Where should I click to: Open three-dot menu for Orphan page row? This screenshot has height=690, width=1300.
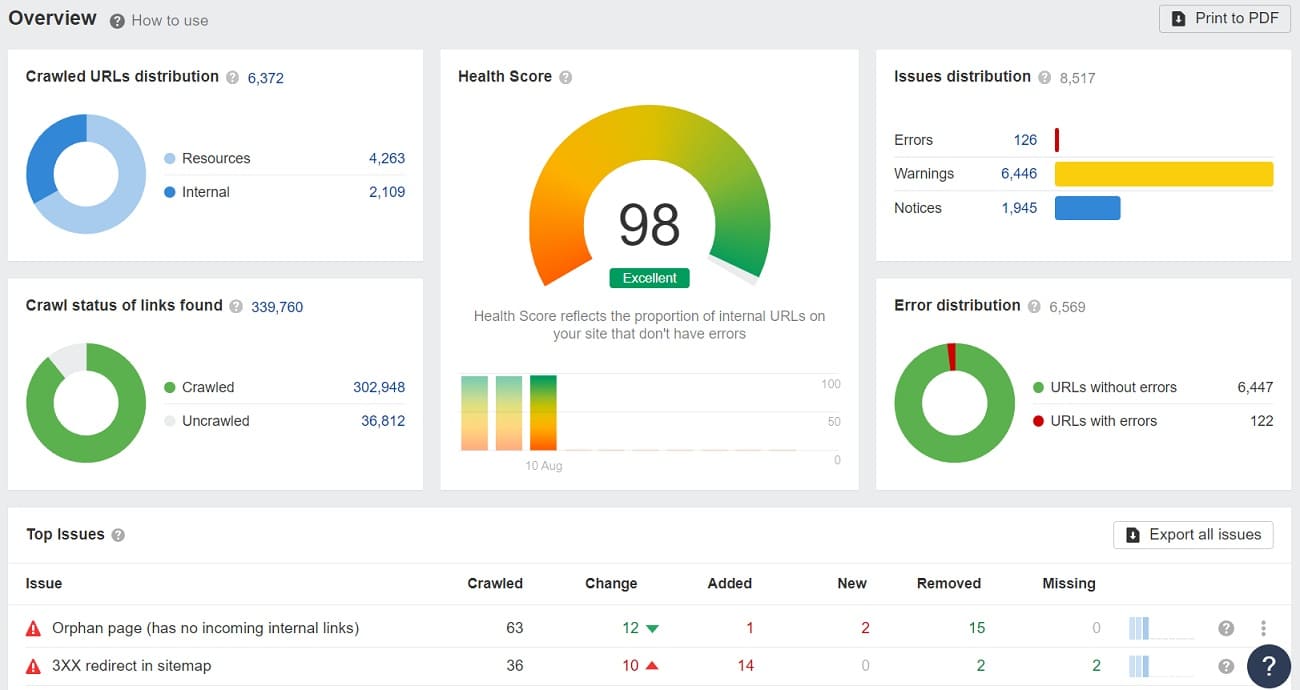click(x=1263, y=628)
